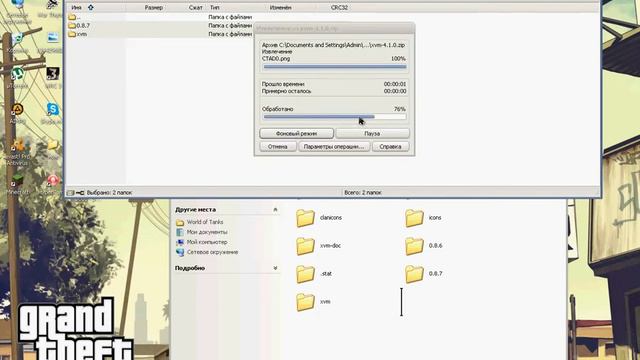Click the Фоновый режим button
This screenshot has height=360, width=640.
point(296,133)
